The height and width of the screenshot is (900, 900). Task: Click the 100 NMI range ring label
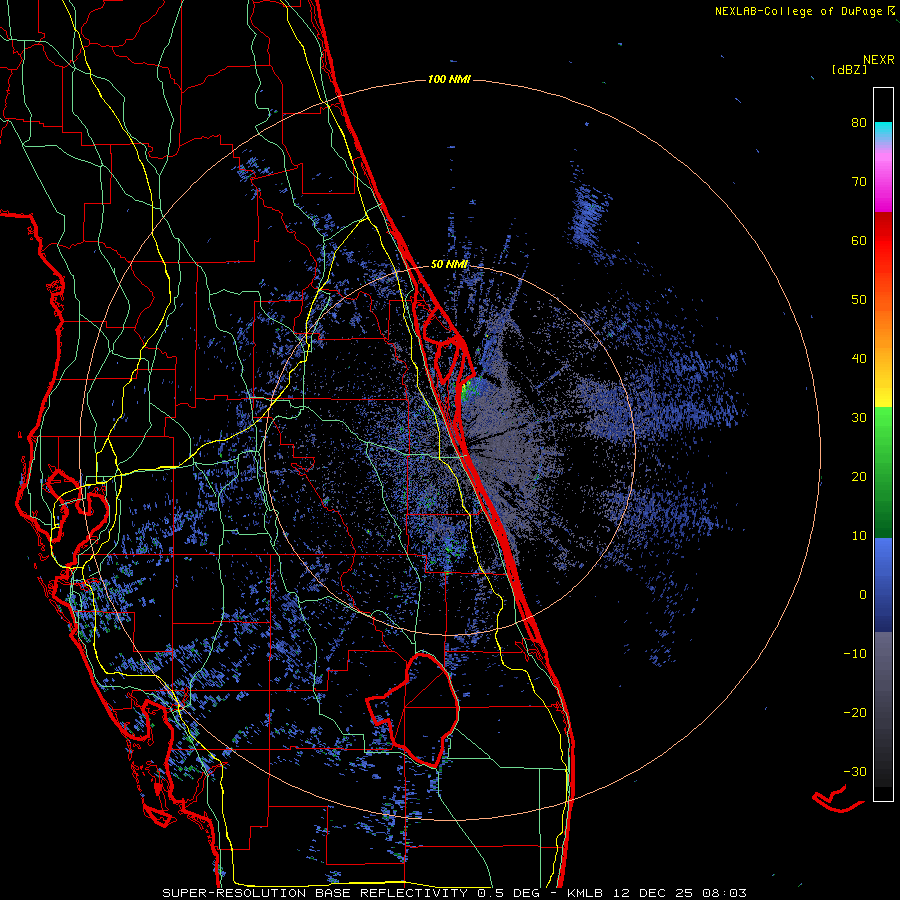449,79
